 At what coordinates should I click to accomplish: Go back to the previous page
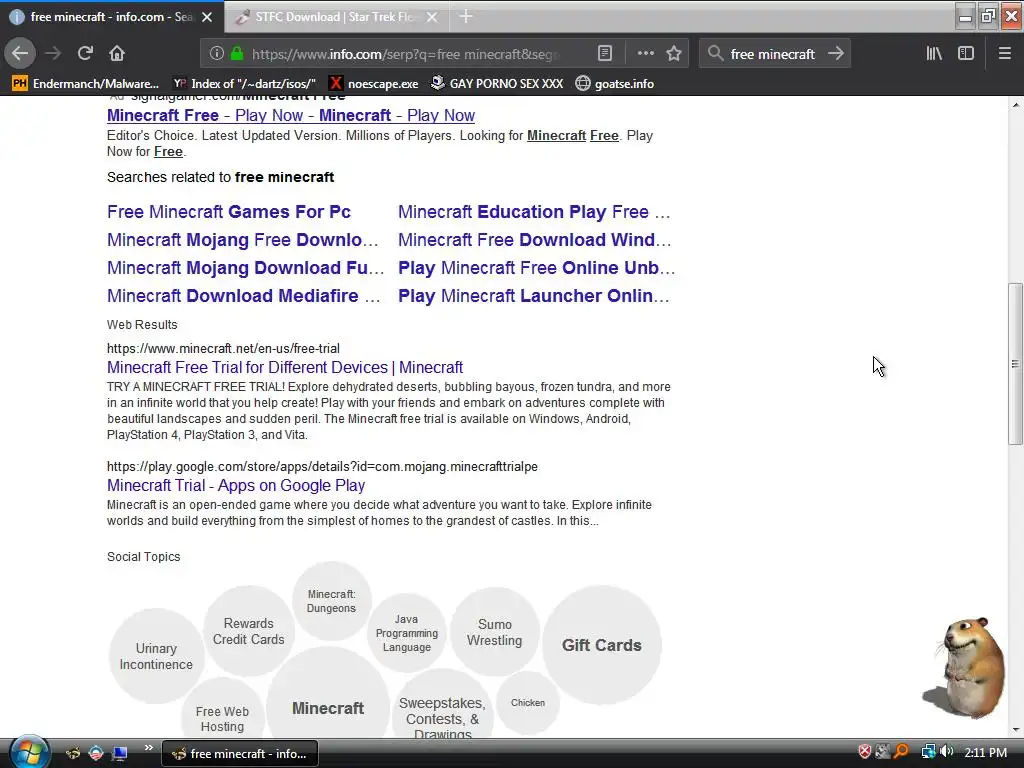(x=20, y=54)
